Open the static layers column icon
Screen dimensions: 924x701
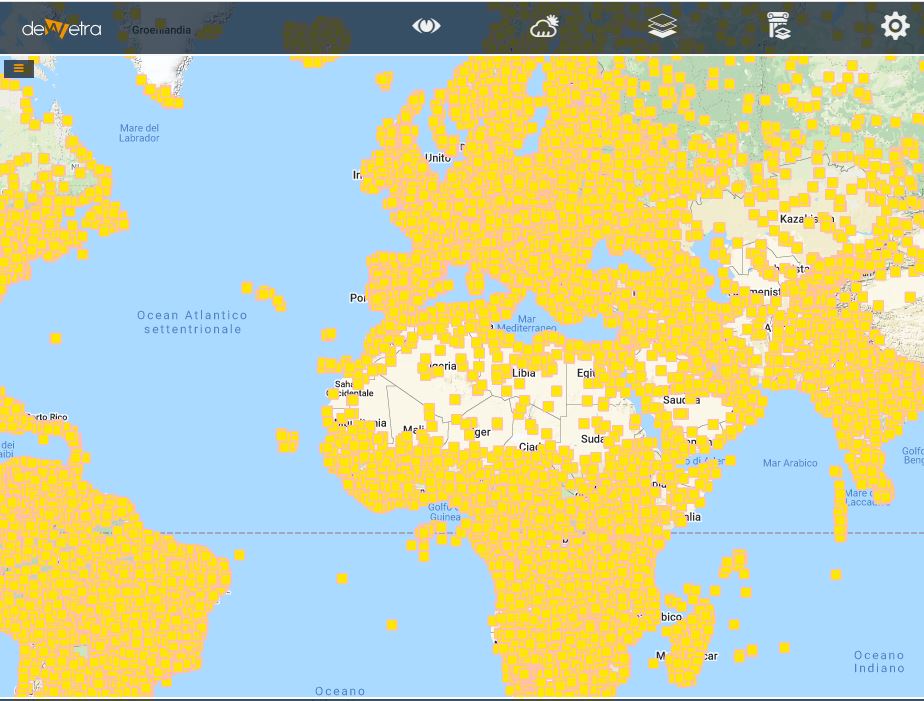coord(778,27)
